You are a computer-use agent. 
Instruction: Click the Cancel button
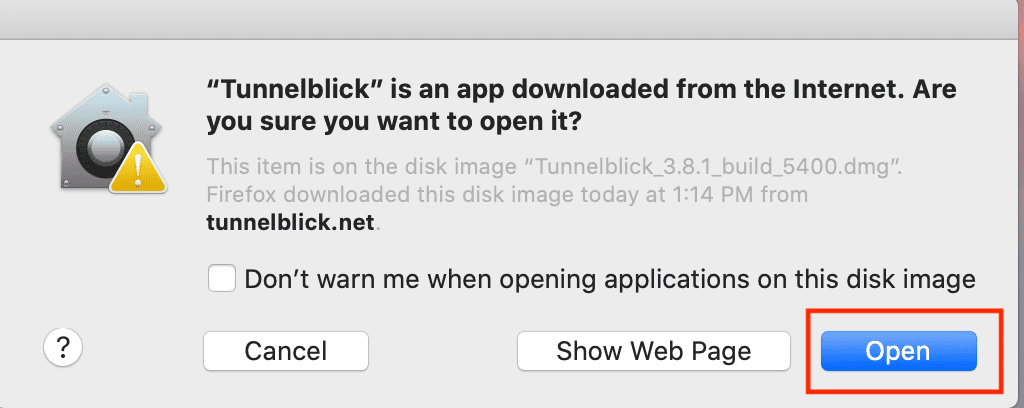[285, 351]
